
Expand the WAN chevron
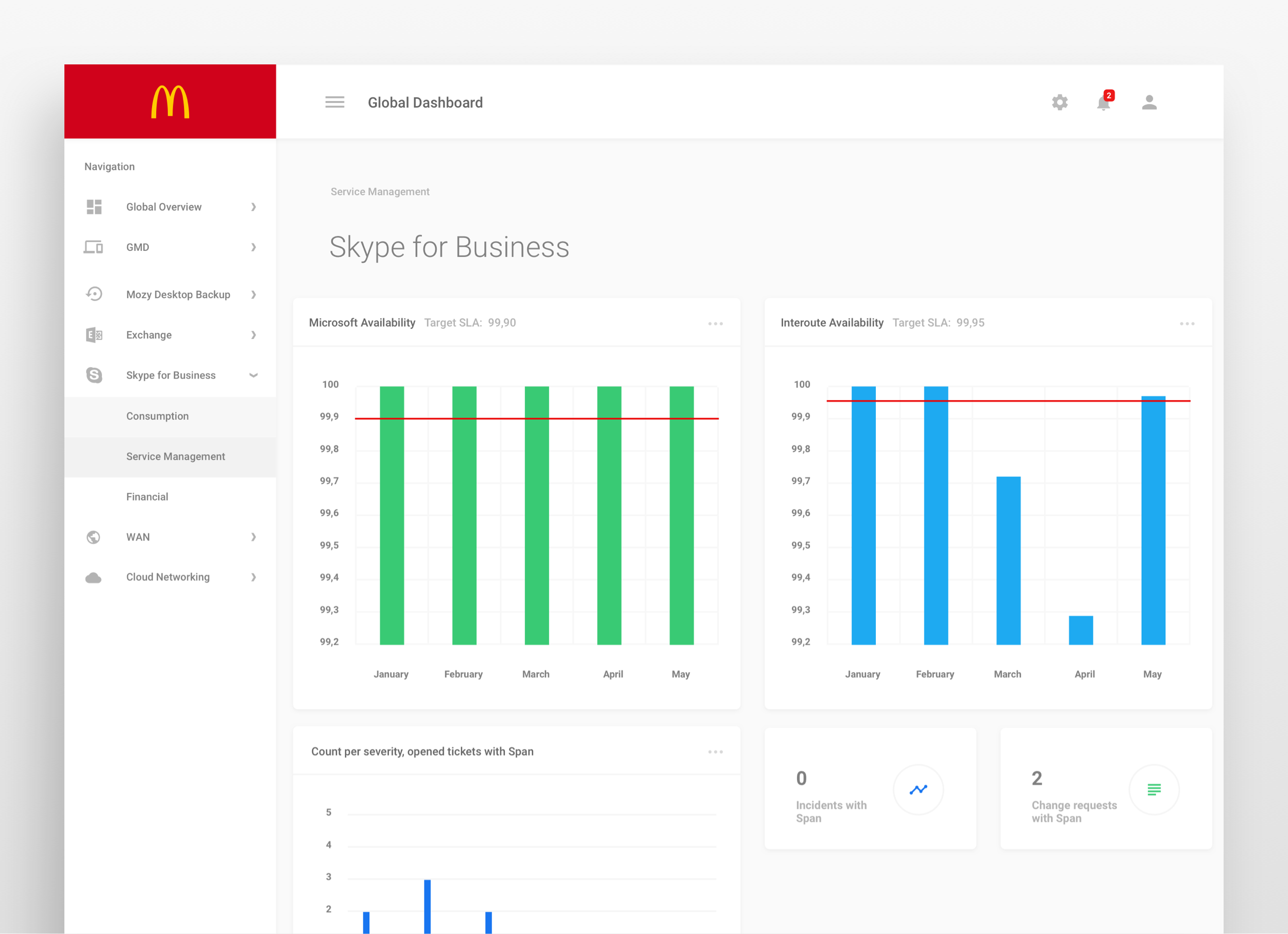tap(253, 537)
